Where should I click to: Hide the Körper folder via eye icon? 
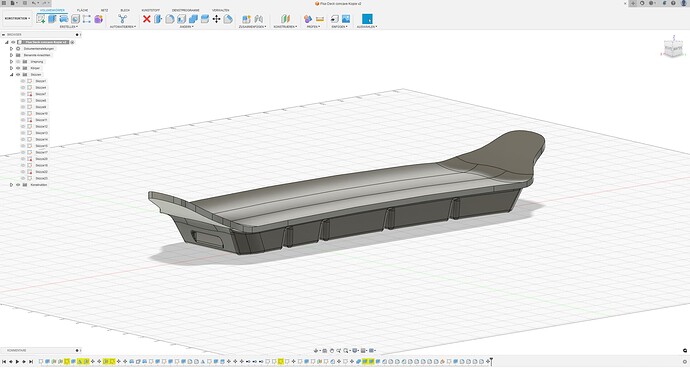(x=18, y=68)
